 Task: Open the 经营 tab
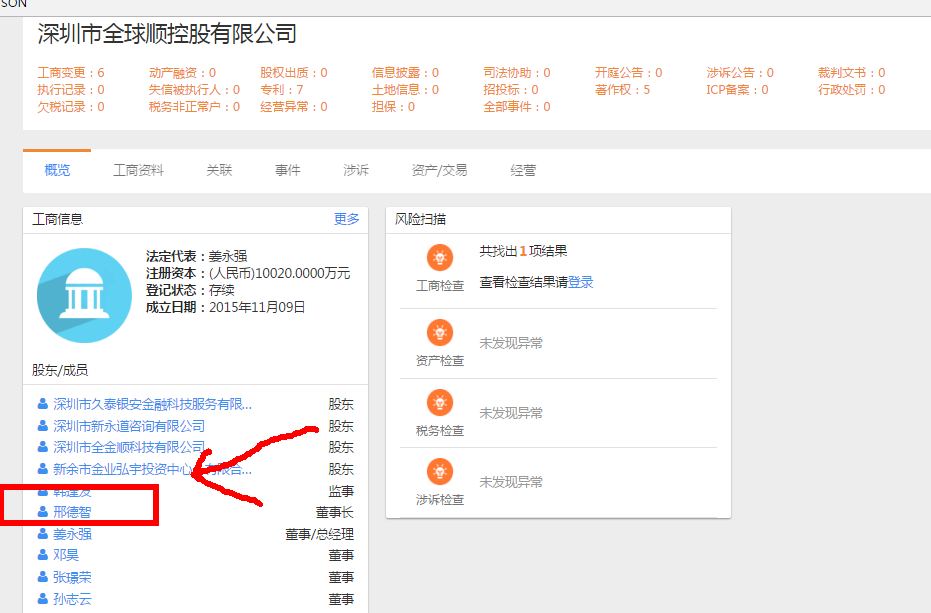coord(523,170)
